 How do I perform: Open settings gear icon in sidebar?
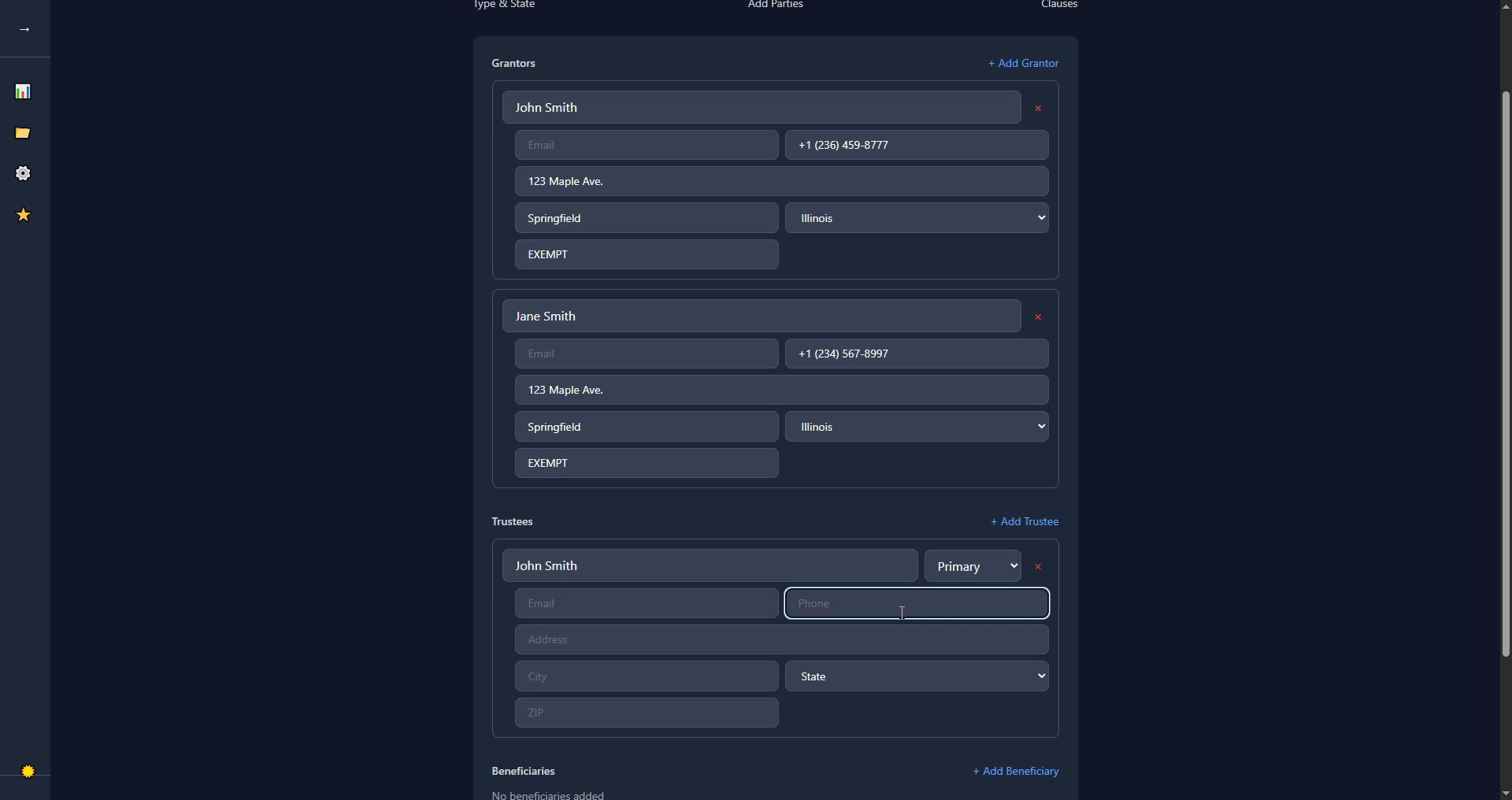coord(23,173)
